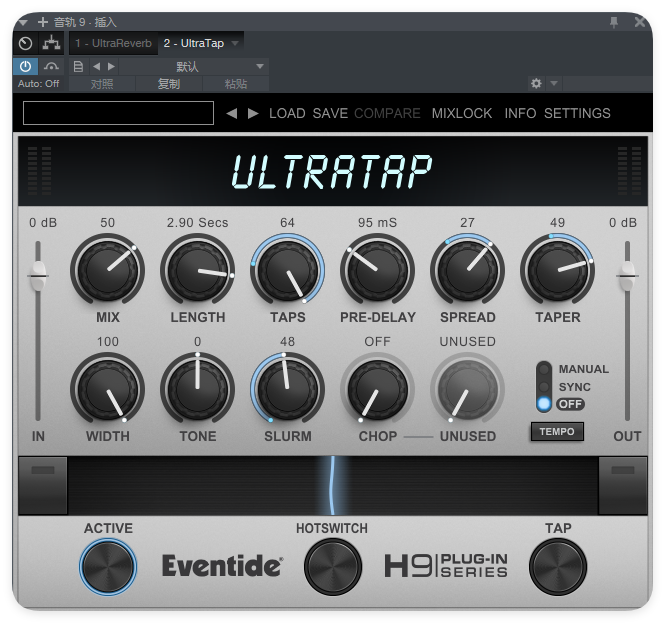Image resolution: width=665 pixels, height=623 pixels.
Task: Open the circular timer icon in the top bar
Action: coord(26,43)
